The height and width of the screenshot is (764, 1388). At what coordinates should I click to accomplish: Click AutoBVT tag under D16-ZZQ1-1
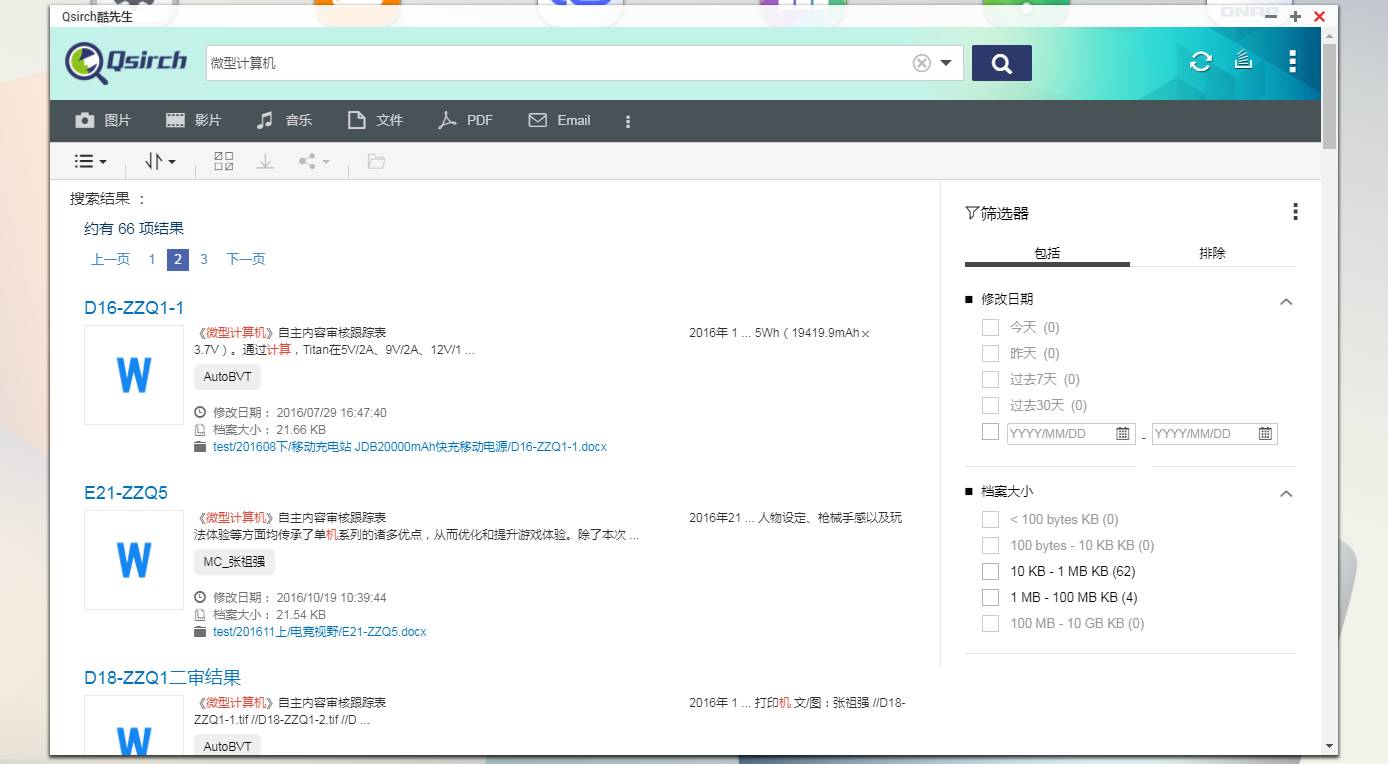pos(227,377)
